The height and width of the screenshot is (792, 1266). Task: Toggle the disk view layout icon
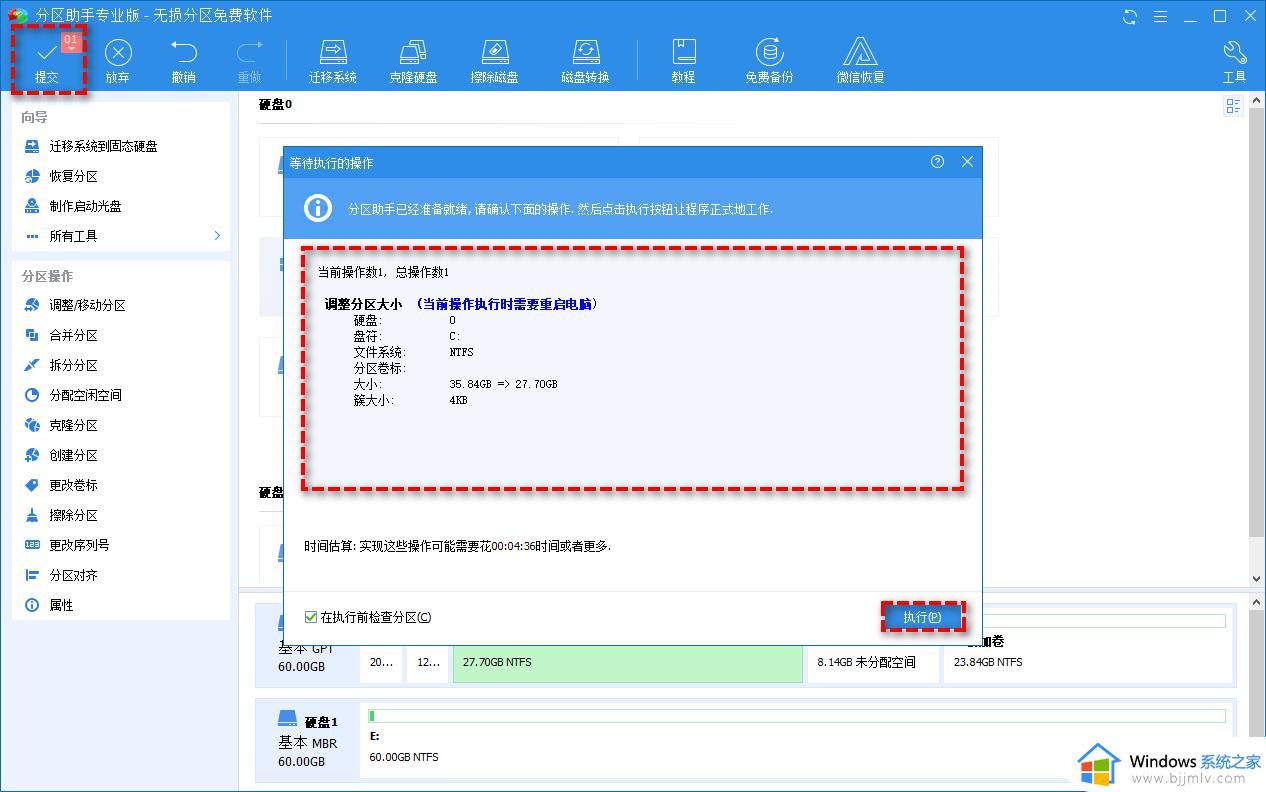[x=1233, y=106]
